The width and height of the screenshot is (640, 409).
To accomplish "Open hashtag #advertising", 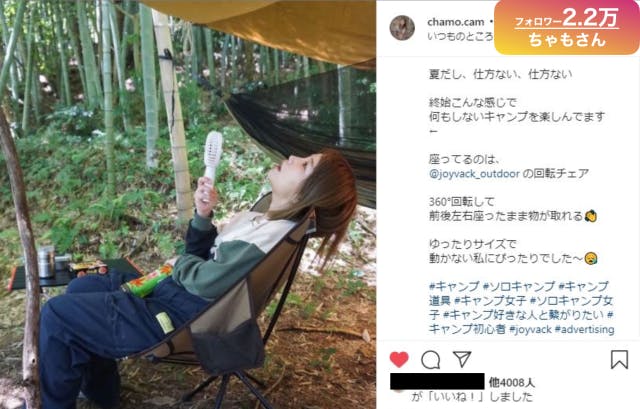I will pyautogui.click(x=584, y=329).
